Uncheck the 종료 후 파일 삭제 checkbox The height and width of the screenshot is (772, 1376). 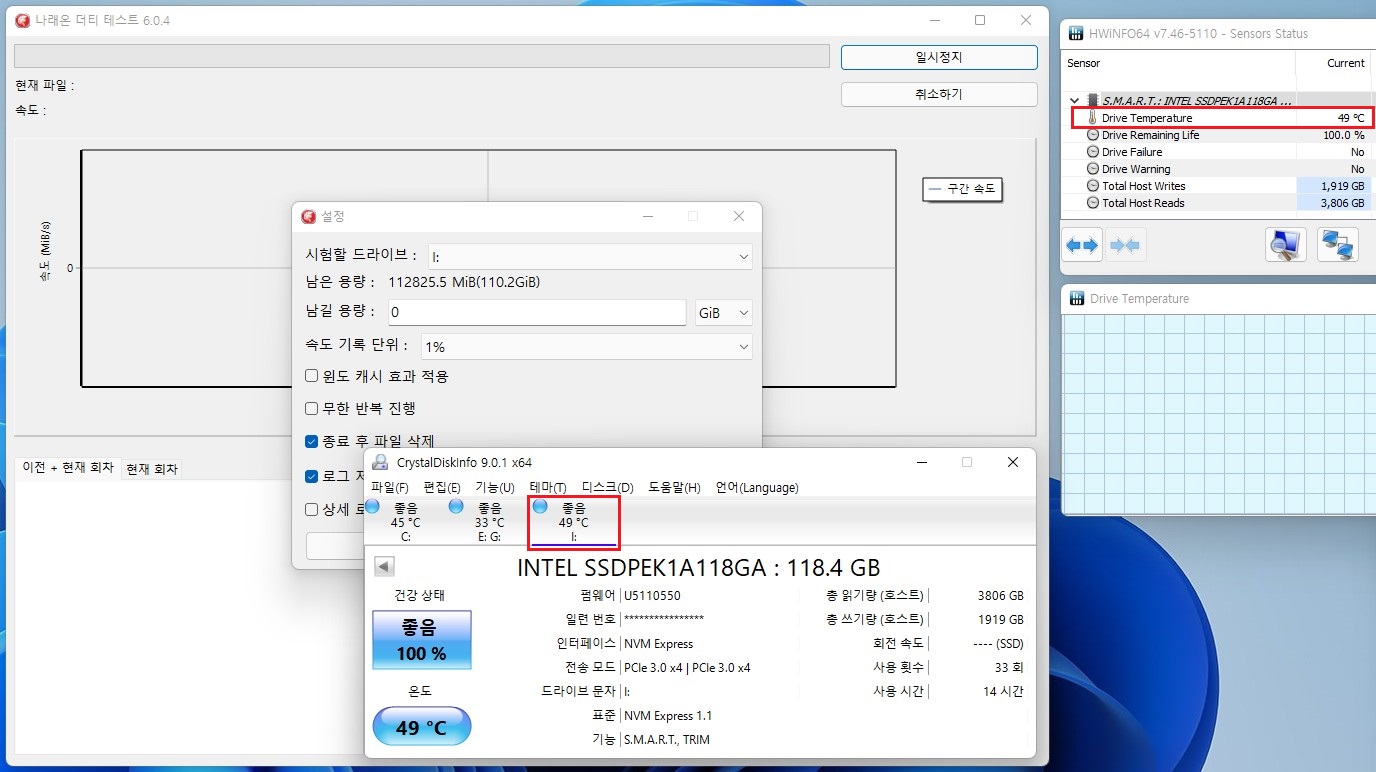tap(312, 441)
